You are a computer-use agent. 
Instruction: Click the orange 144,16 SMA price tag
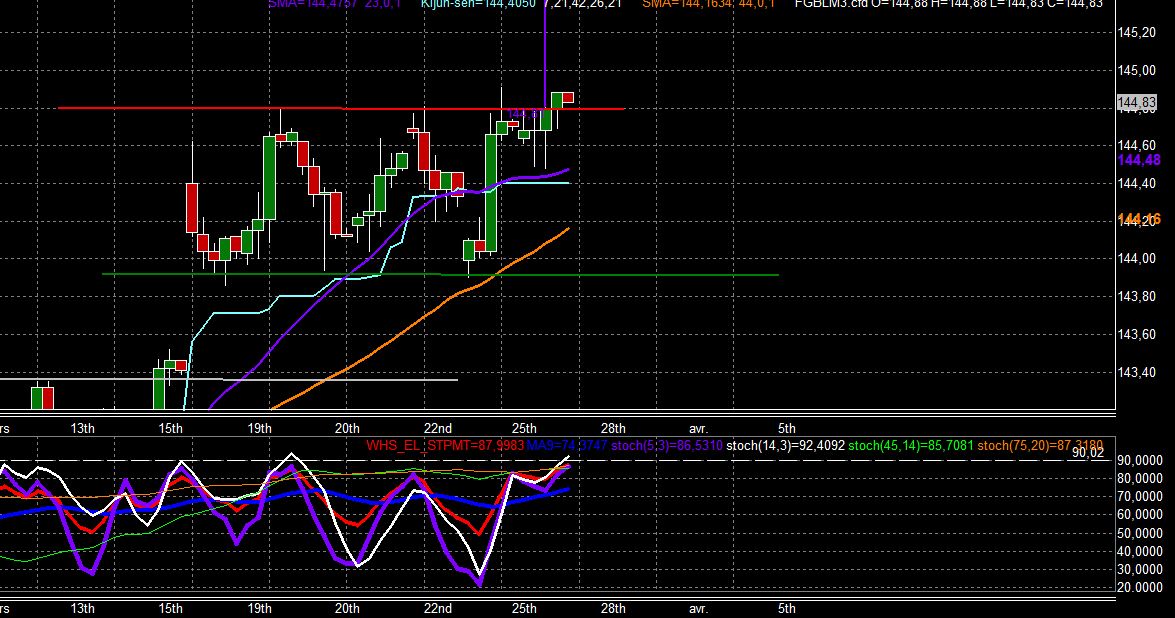point(1138,219)
